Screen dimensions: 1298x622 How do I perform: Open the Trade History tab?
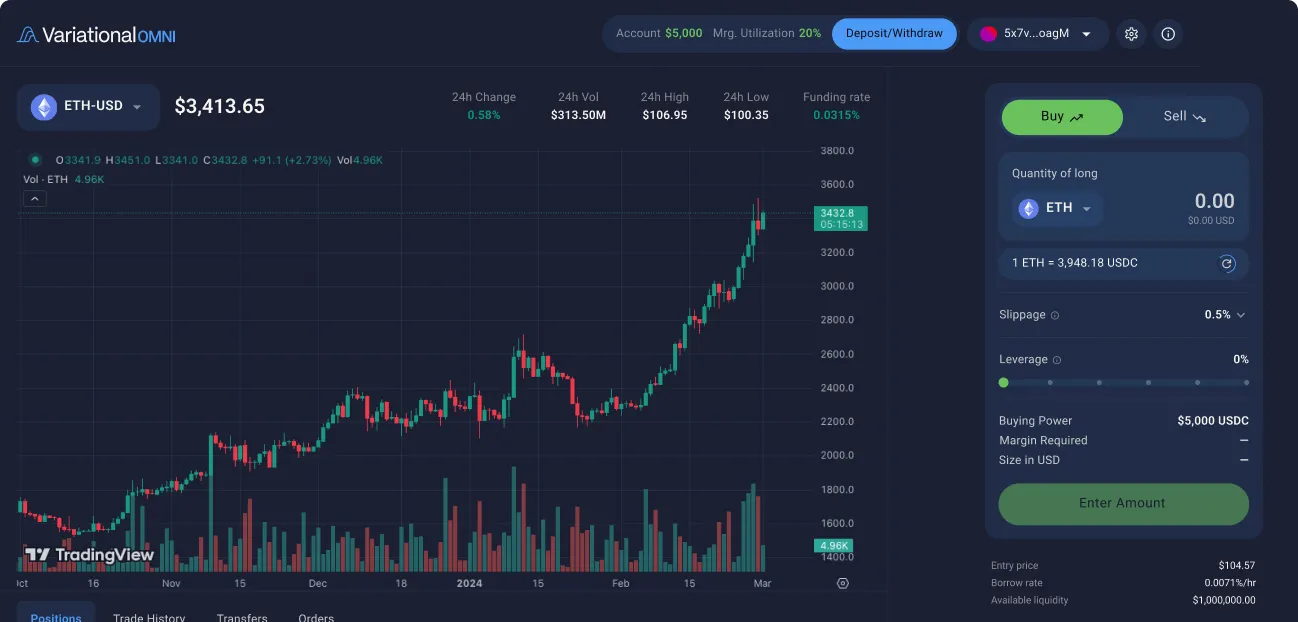pyautogui.click(x=149, y=617)
